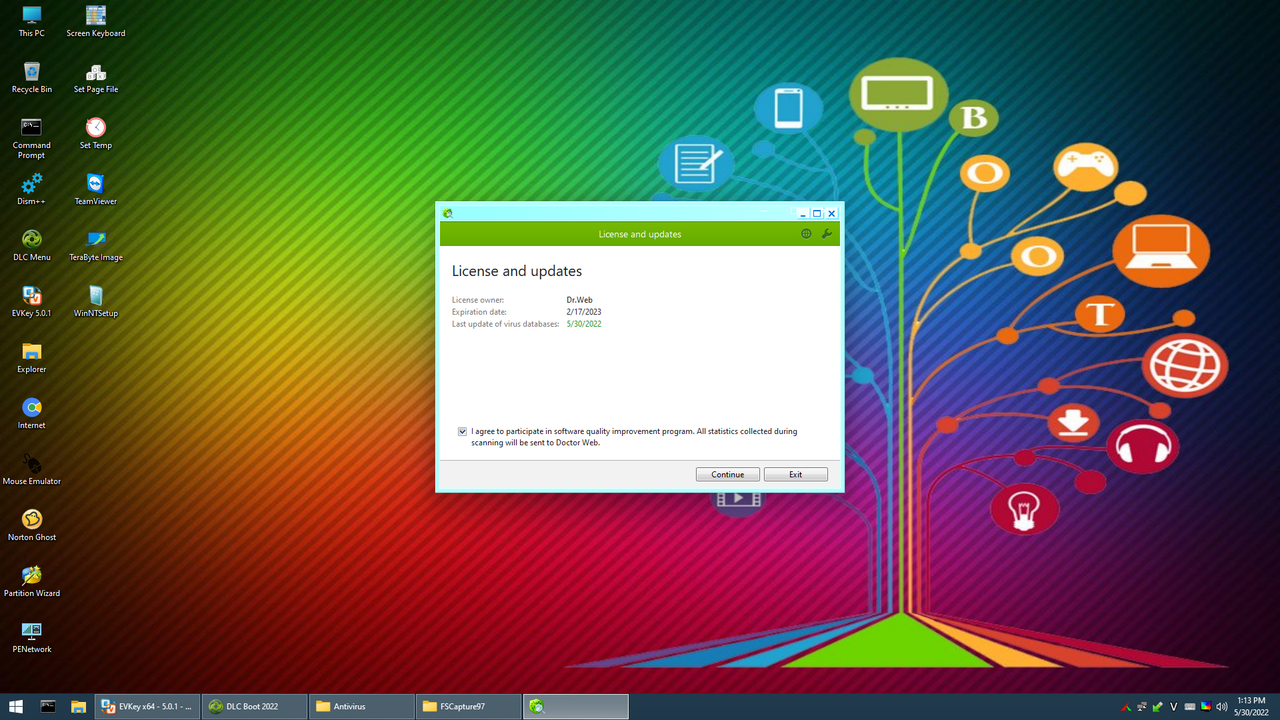Click the Dr.Web taskbar button
Image resolution: width=1280 pixels, height=720 pixels.
576,706
